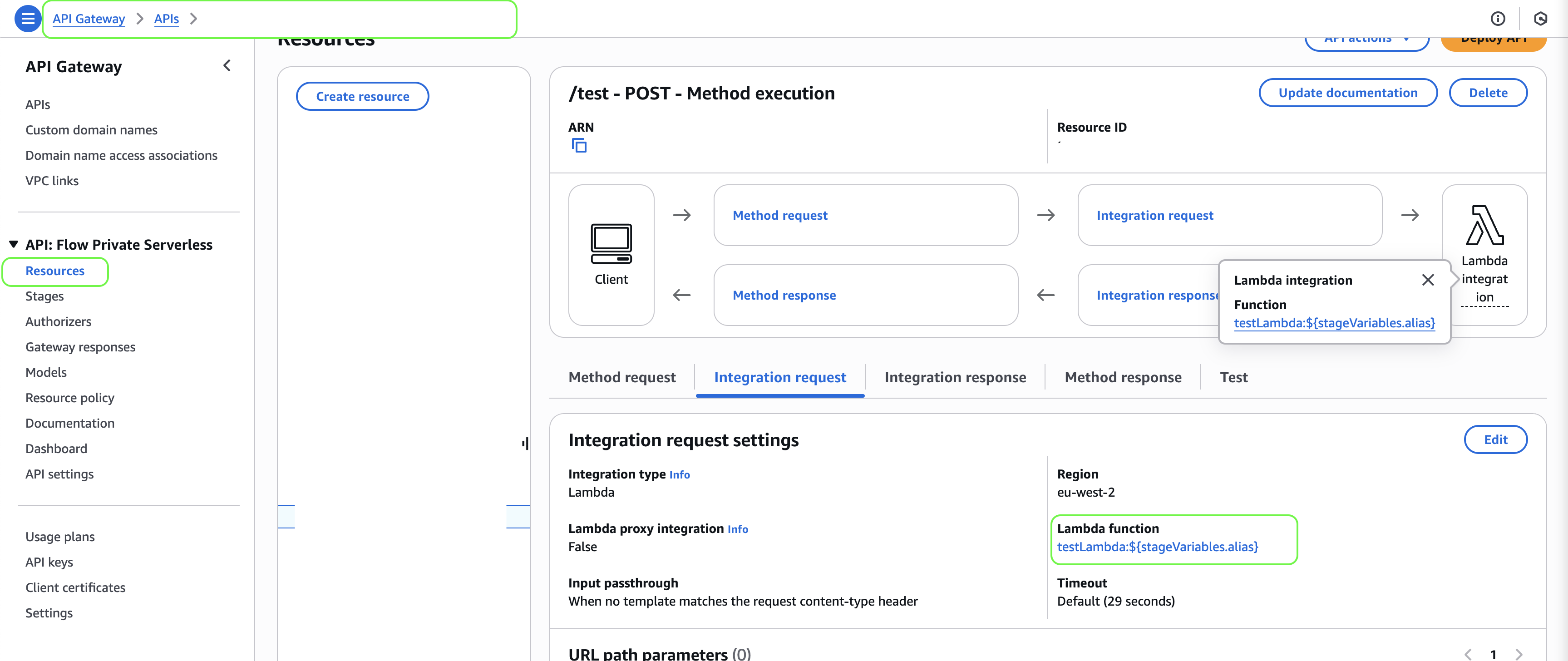The height and width of the screenshot is (661, 1568).
Task: Open the Test tab
Action: (x=1233, y=377)
